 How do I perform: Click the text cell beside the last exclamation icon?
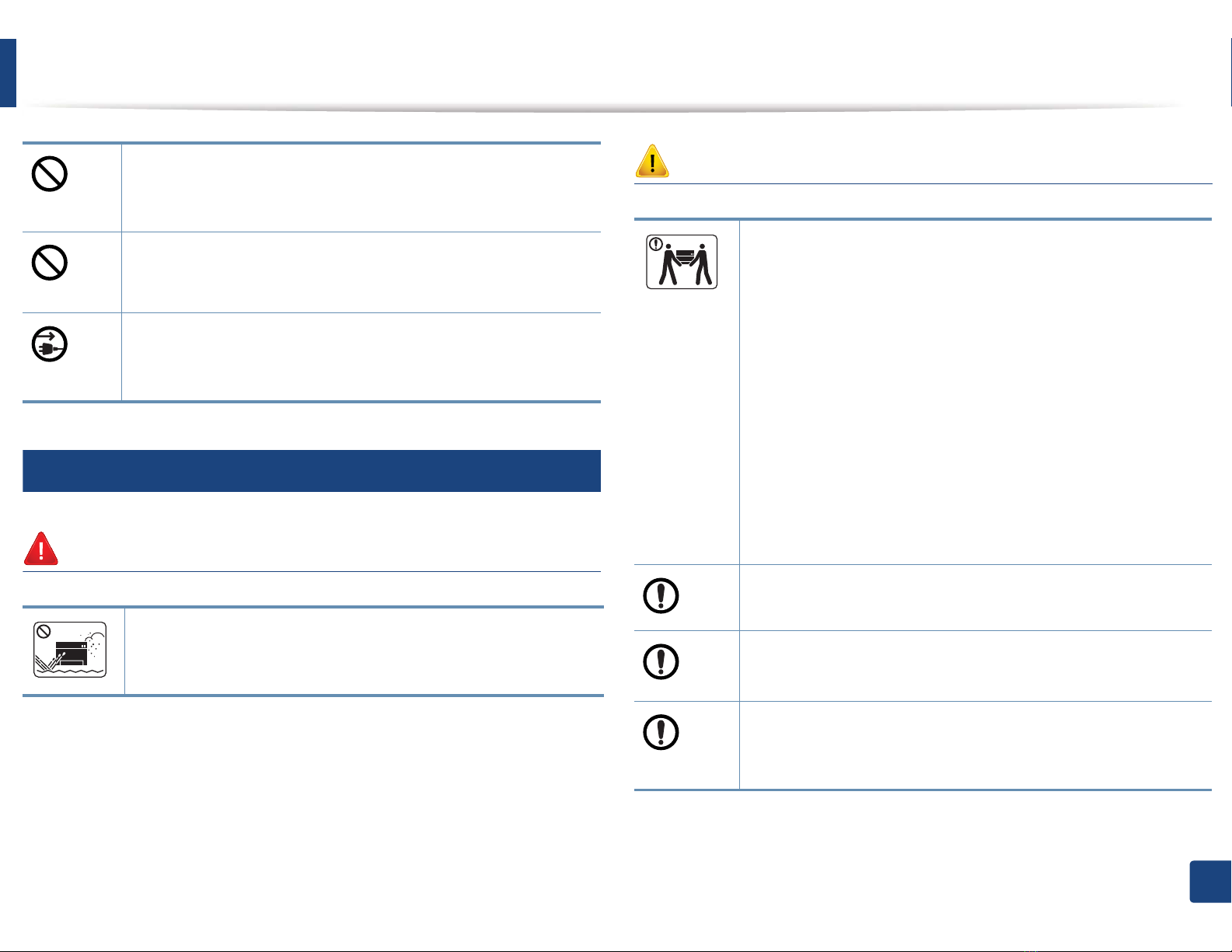[975, 745]
